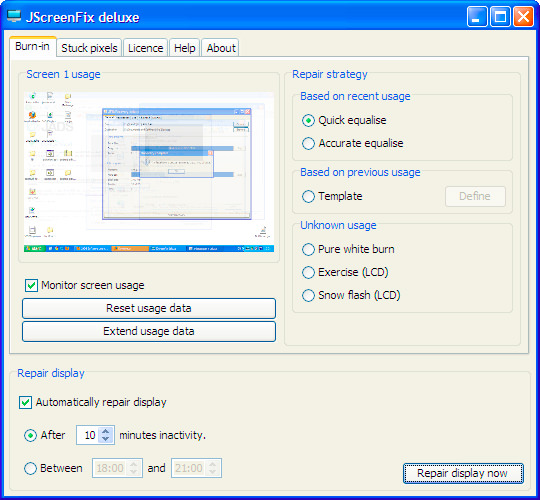Click the 'Based on previous usage' label
This screenshot has height=500, width=540.
coord(360,172)
